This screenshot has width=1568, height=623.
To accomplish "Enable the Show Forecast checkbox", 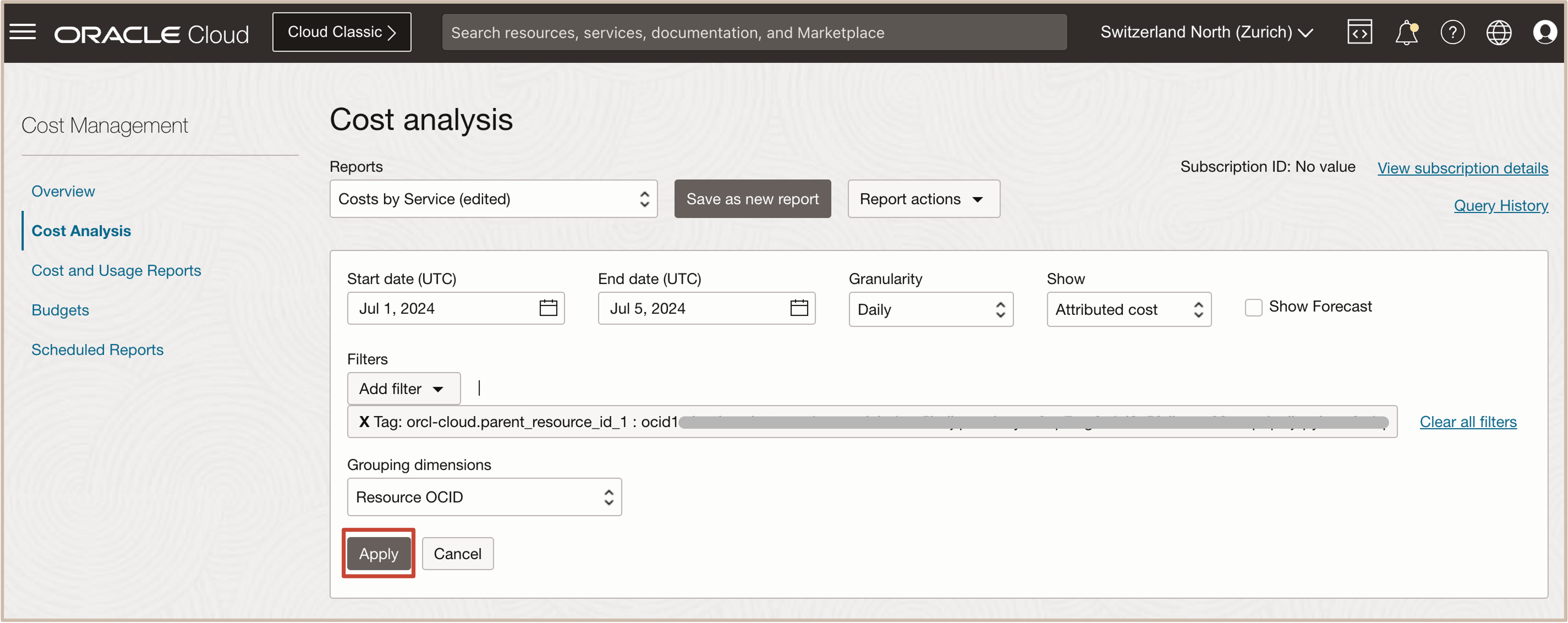I will coord(1253,308).
